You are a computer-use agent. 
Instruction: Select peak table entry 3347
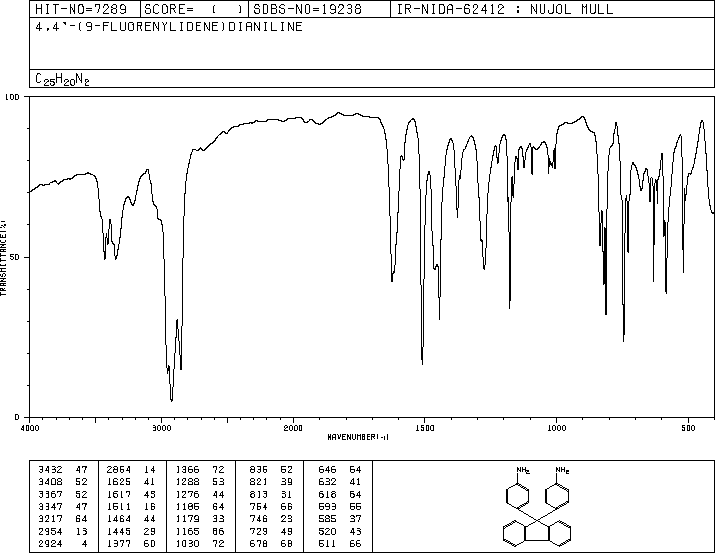(63, 506)
